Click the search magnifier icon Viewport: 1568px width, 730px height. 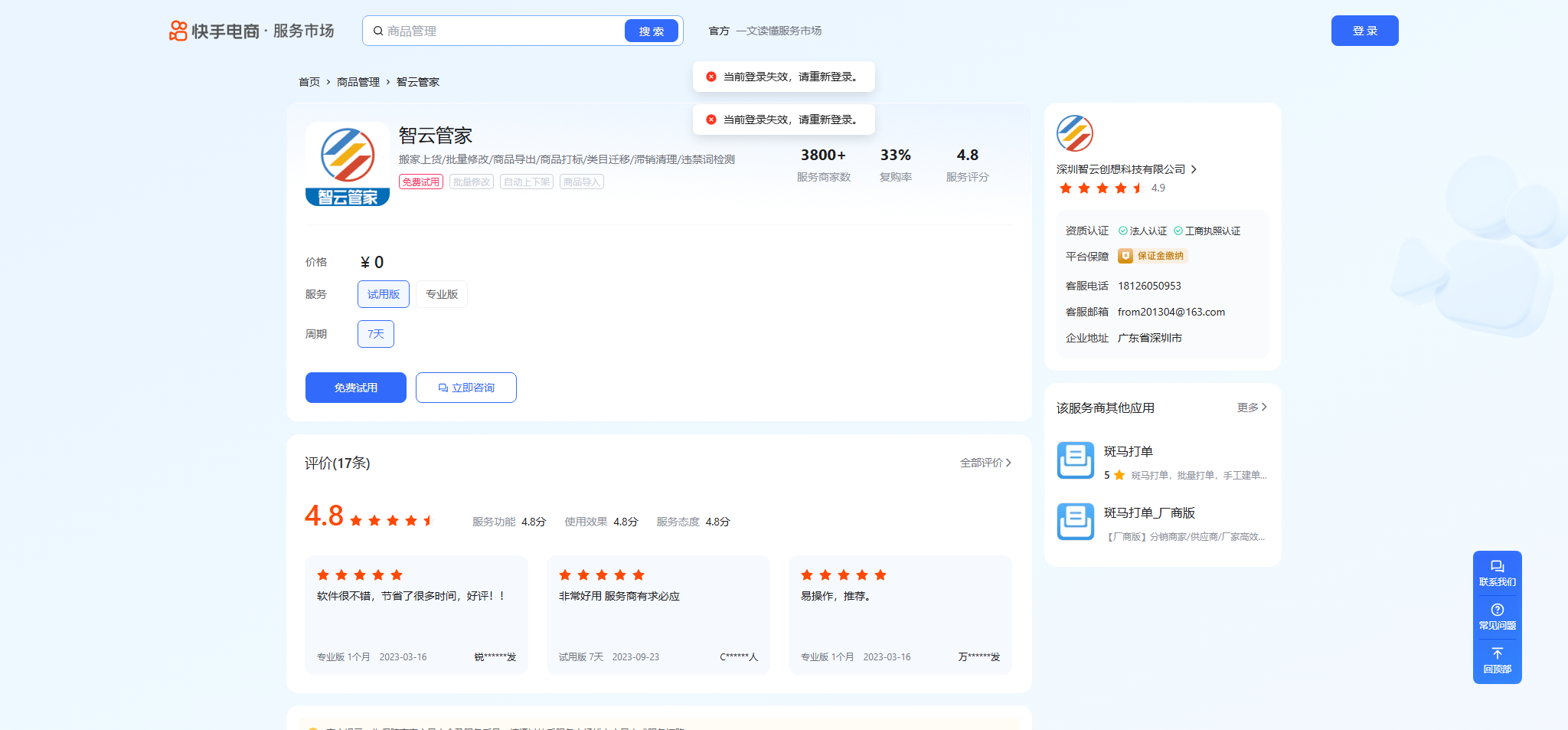378,31
